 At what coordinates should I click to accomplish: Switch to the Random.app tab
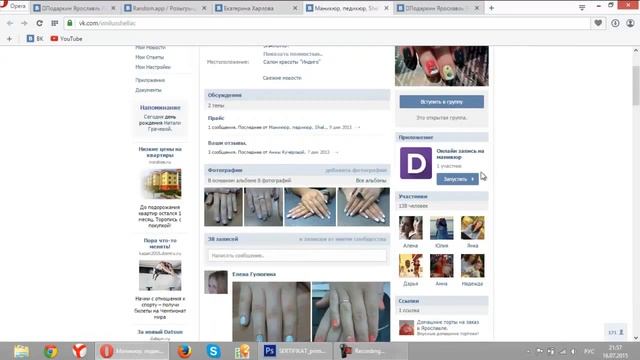click(165, 8)
